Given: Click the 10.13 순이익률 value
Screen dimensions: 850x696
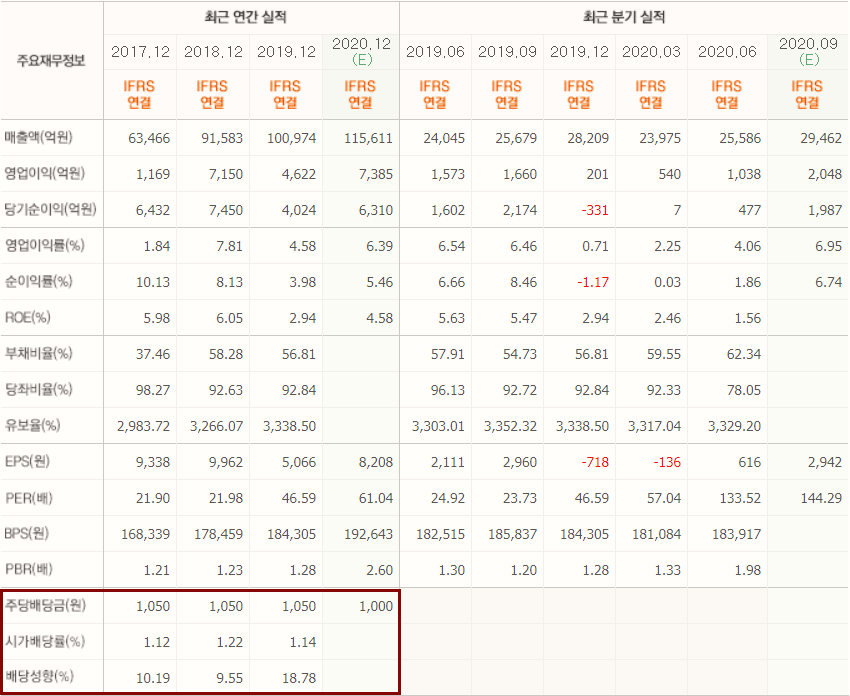Looking at the screenshot, I should point(153,282).
